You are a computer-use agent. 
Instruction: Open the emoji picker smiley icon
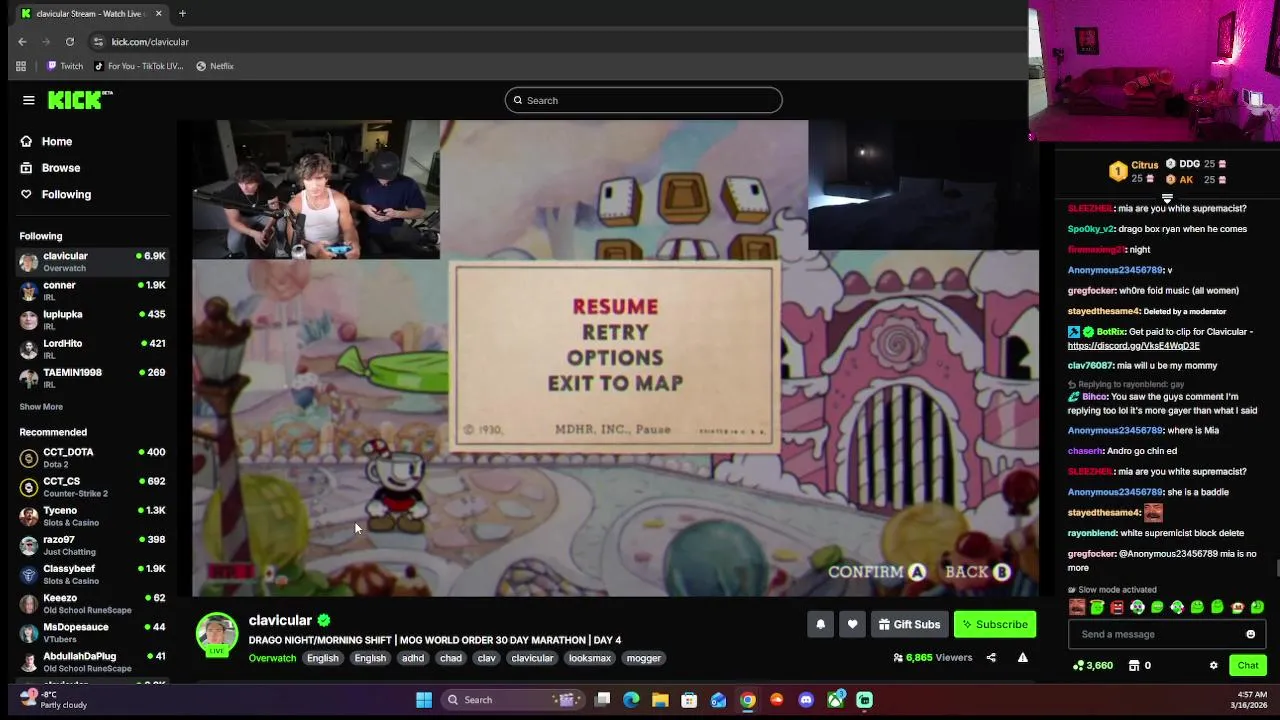1250,634
